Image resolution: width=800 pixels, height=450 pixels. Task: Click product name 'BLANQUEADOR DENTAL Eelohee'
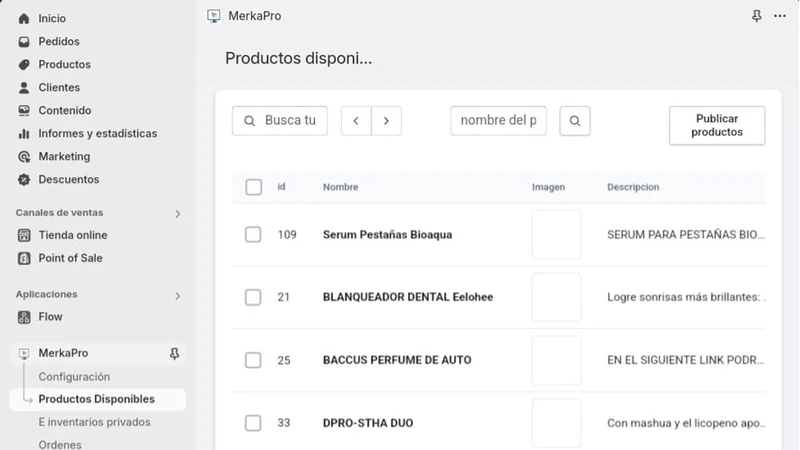pyautogui.click(x=408, y=297)
